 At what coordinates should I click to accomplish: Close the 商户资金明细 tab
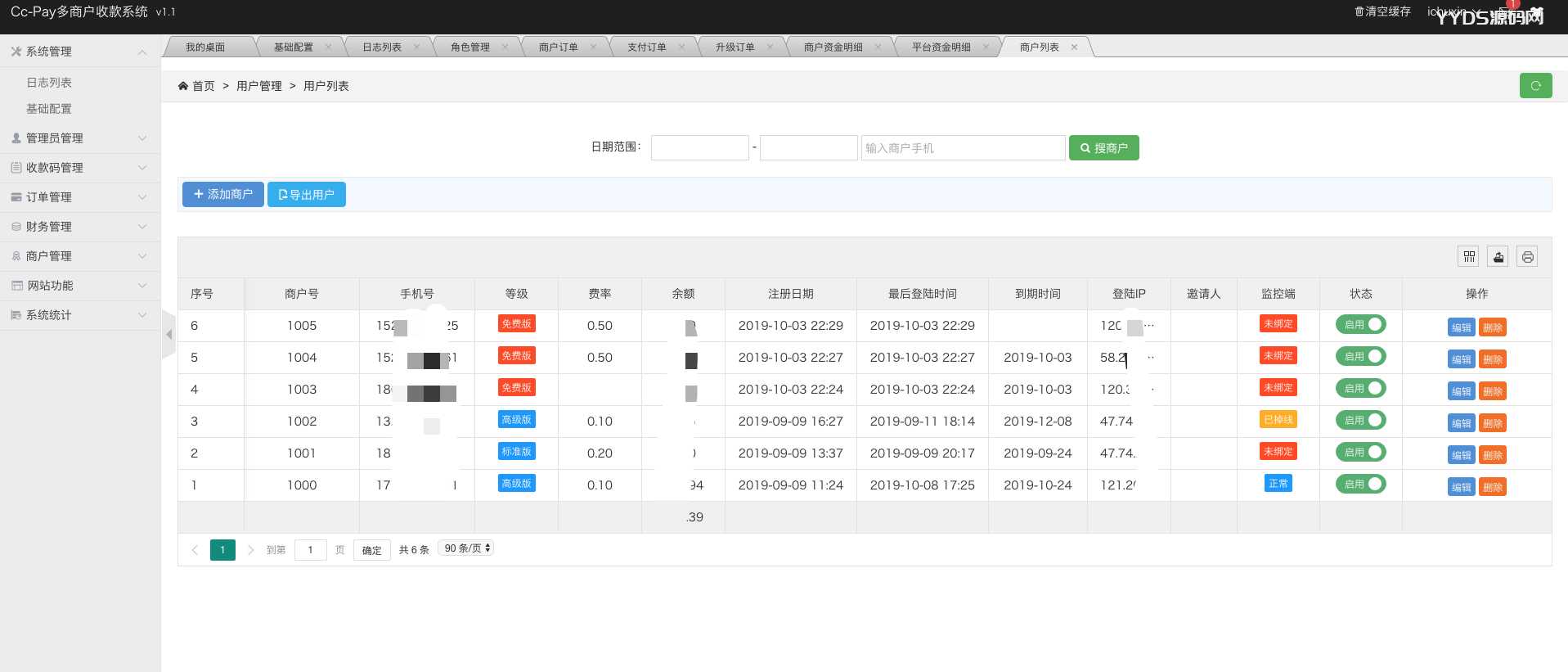(878, 47)
